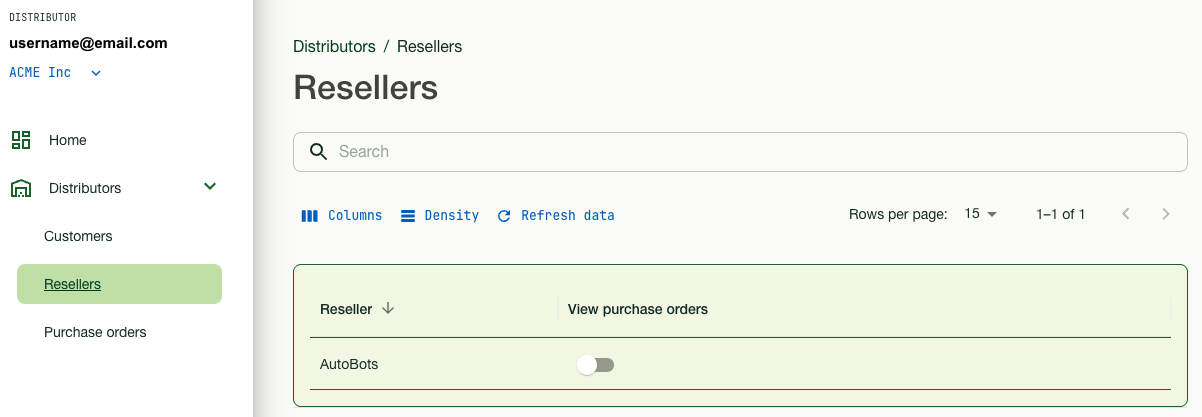Select Purchase orders in the sidebar

[95, 332]
